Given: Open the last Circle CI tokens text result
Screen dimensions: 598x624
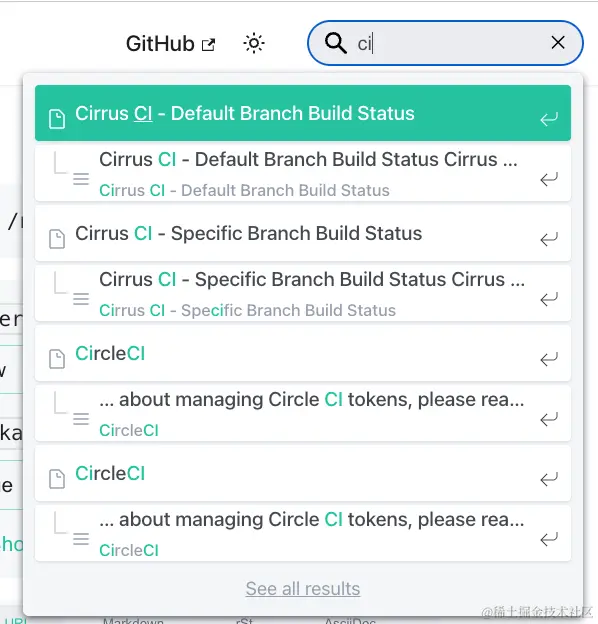Looking at the screenshot, I should pos(303,534).
